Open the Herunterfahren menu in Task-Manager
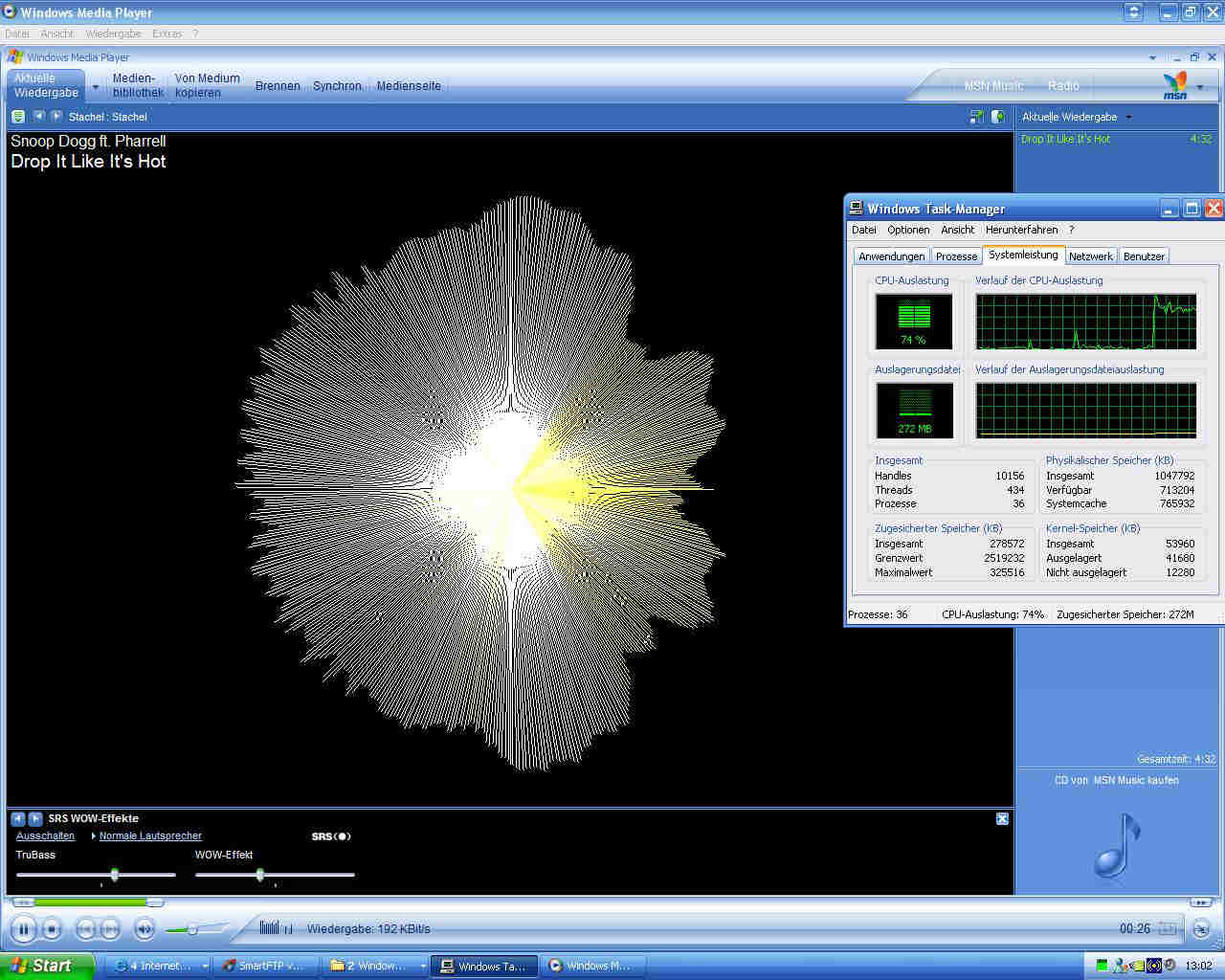Screen dimensions: 1225x980 (1021, 230)
